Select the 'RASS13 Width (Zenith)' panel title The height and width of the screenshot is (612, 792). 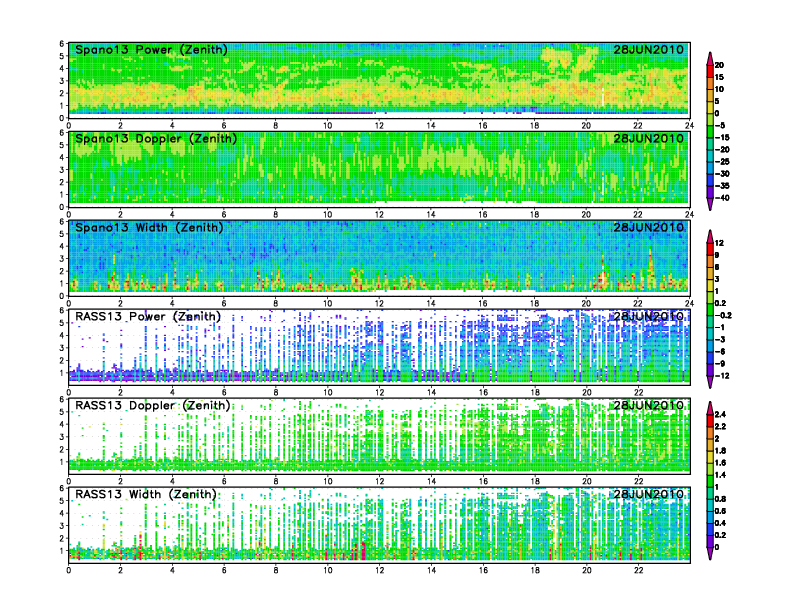point(147,494)
